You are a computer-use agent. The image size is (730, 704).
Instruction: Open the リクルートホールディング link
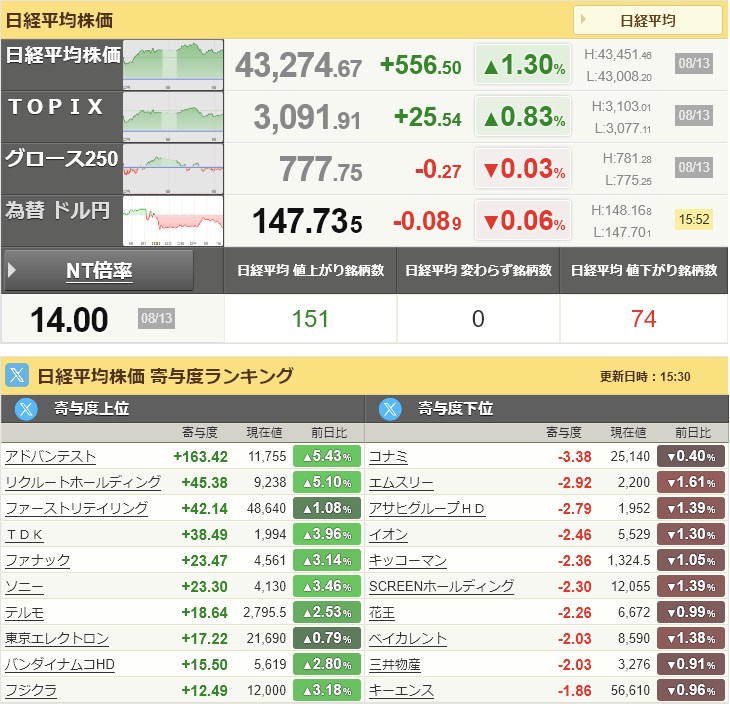coord(83,482)
